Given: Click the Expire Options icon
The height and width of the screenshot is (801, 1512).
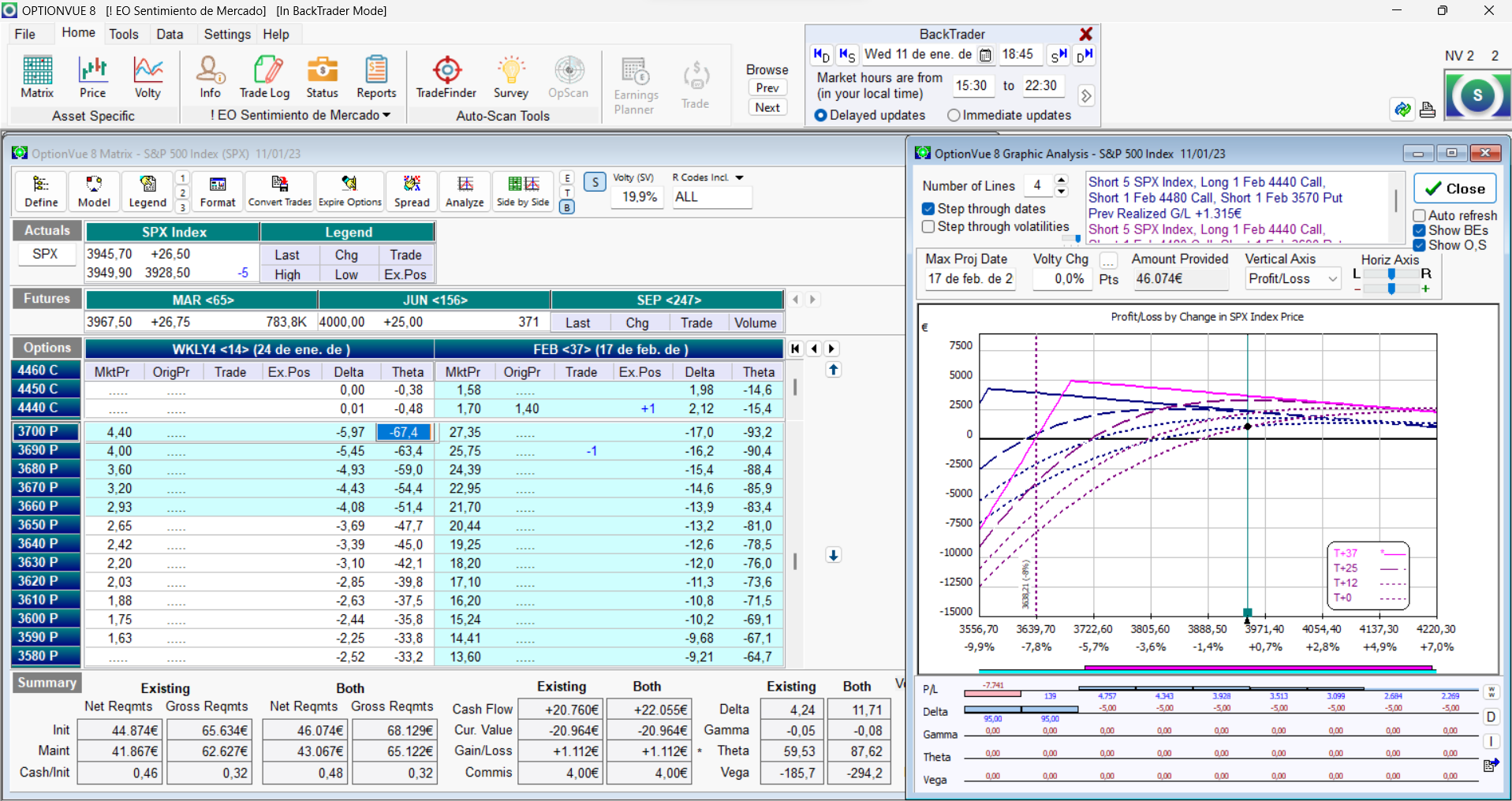Looking at the screenshot, I should (x=349, y=192).
